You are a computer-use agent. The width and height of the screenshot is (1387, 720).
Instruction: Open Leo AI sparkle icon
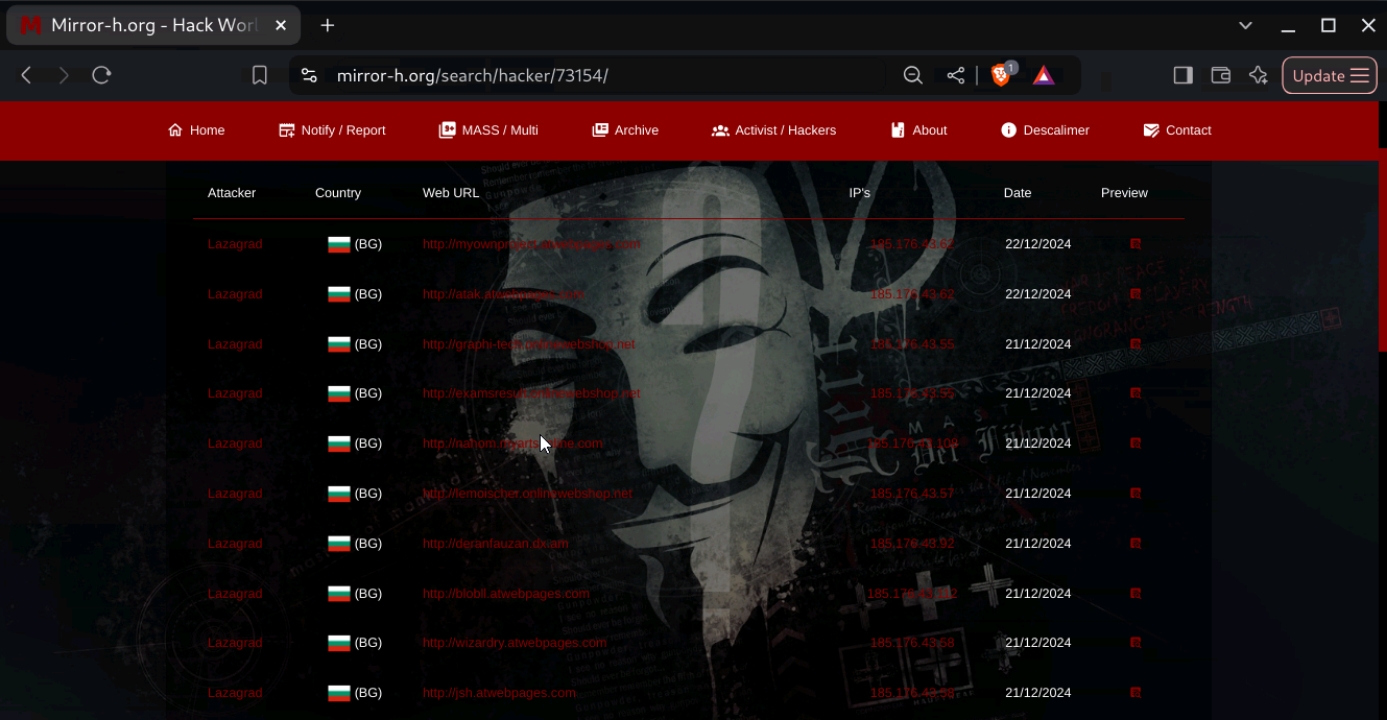coord(1258,76)
